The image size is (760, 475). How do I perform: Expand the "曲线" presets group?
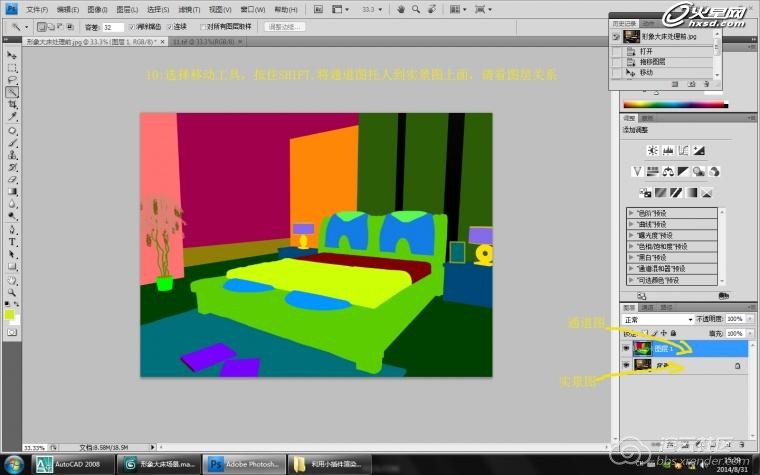[631, 224]
